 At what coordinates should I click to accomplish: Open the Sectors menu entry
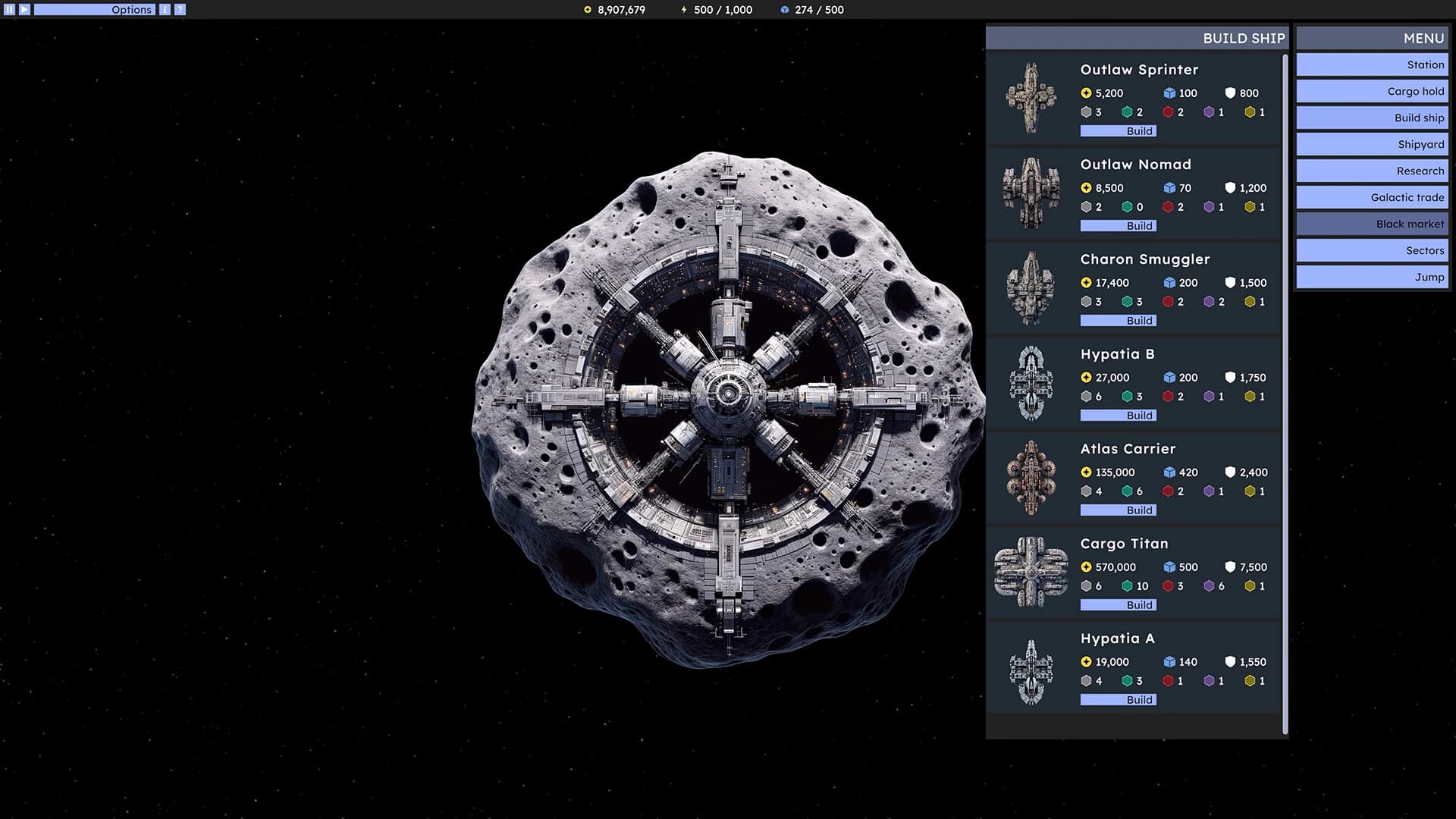click(1371, 250)
